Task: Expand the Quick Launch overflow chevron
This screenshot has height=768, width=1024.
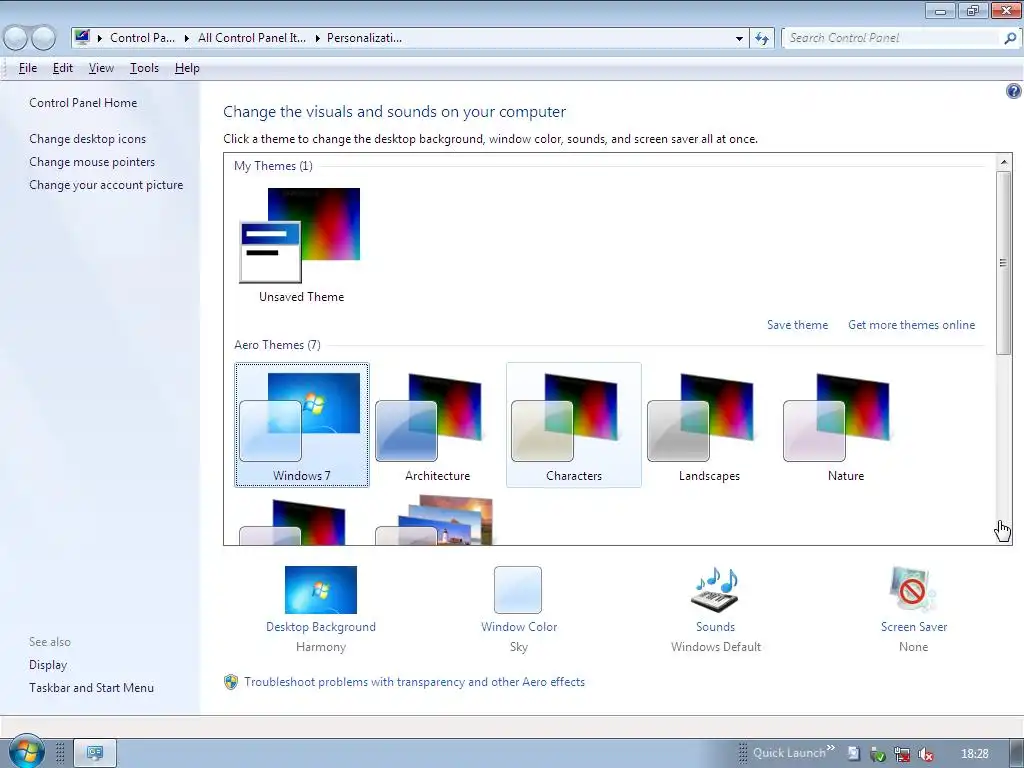Action: point(831,748)
